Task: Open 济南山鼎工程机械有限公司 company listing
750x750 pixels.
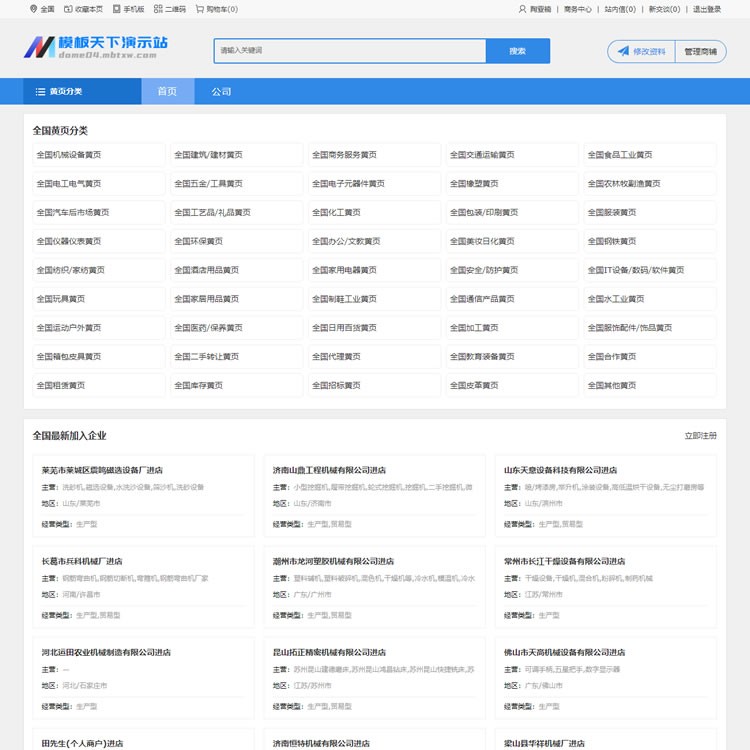Action: (x=329, y=470)
